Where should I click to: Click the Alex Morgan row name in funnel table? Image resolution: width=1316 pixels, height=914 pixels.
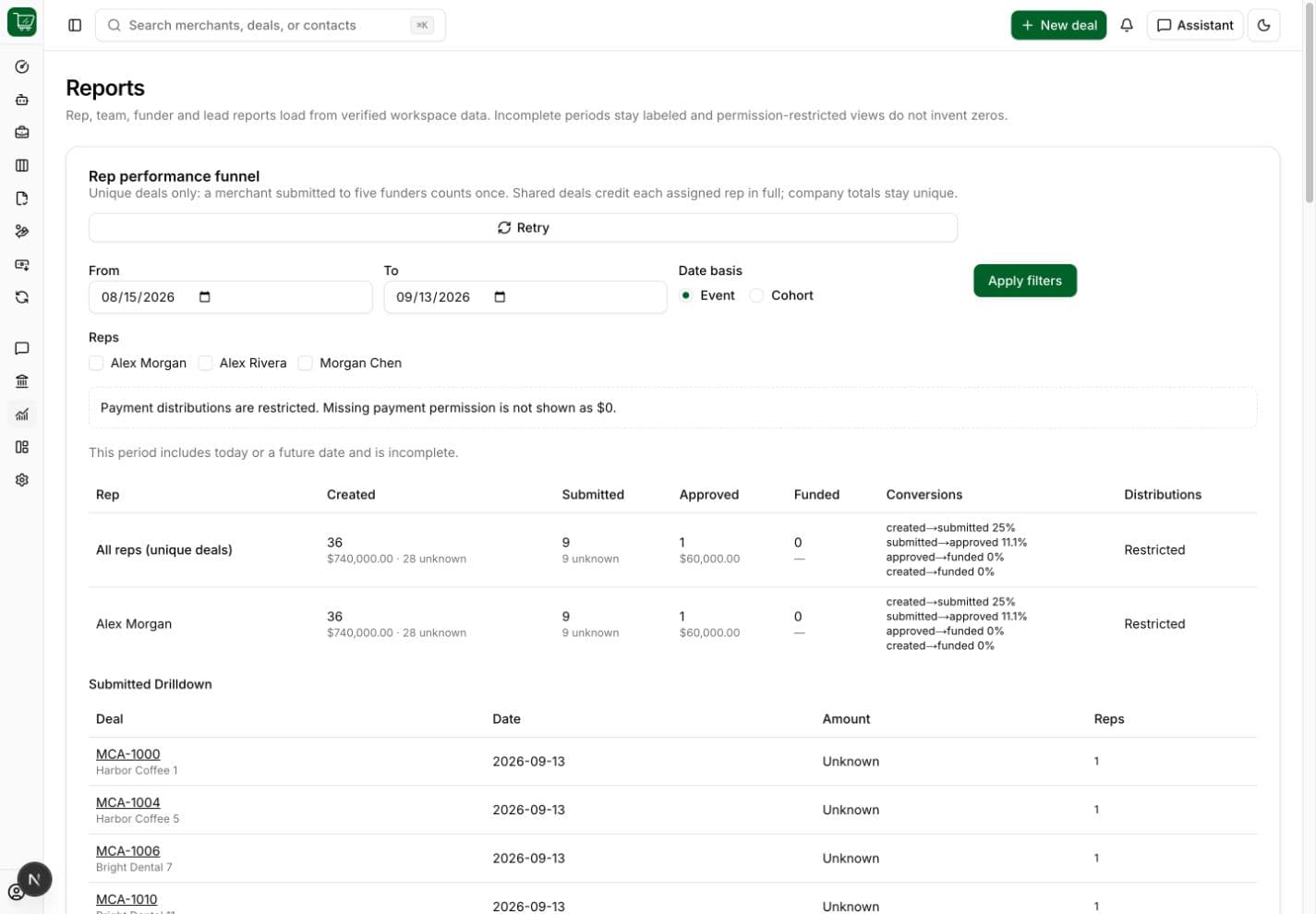(134, 624)
